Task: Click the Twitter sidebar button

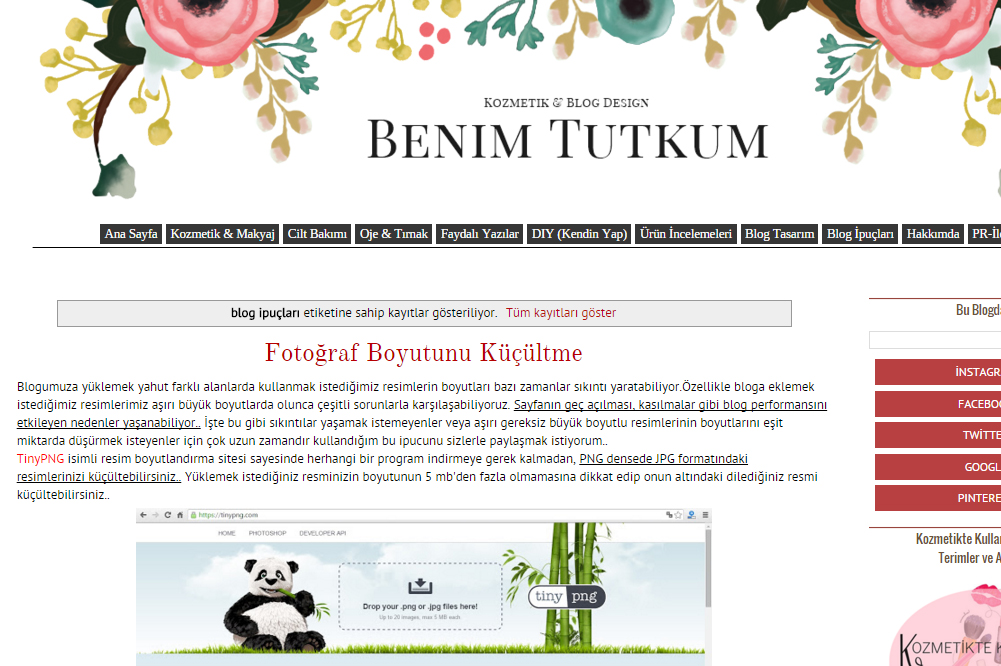Action: pyautogui.click(x=938, y=435)
